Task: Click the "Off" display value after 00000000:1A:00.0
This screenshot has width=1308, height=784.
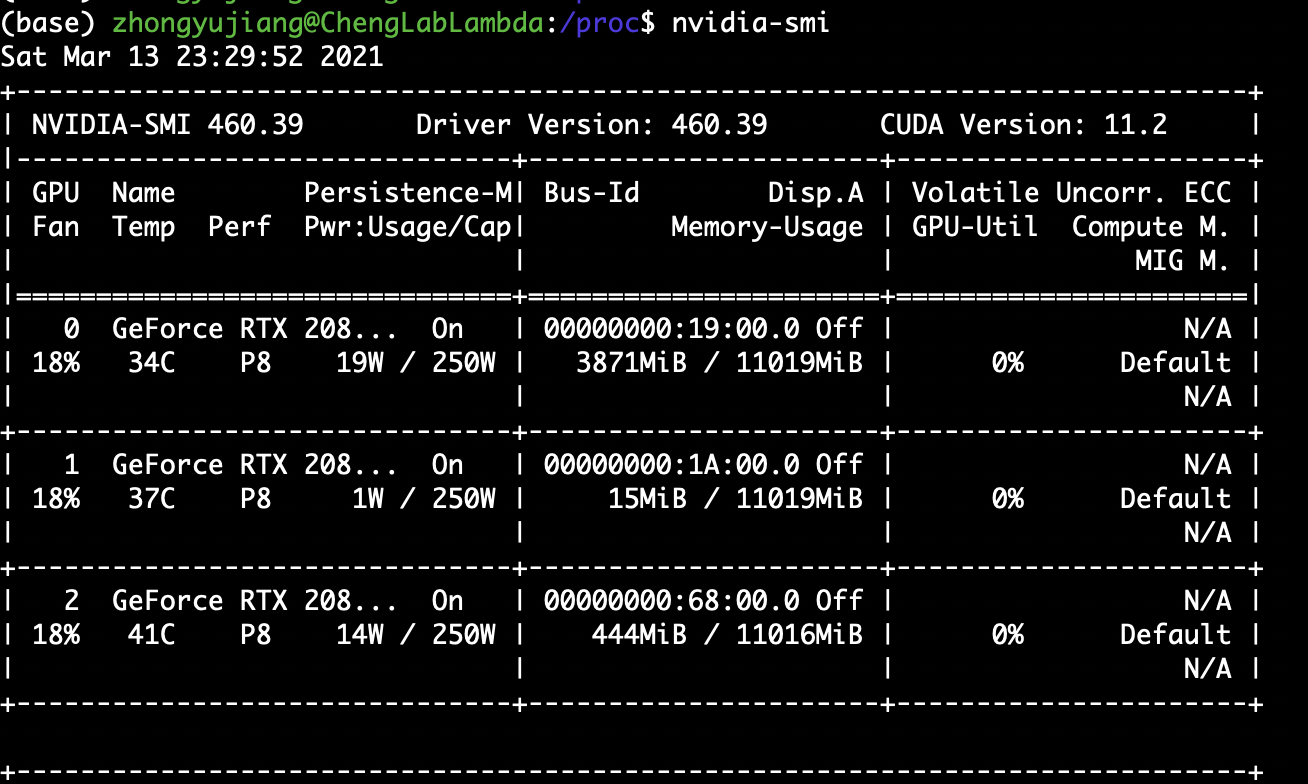Action: pos(840,465)
